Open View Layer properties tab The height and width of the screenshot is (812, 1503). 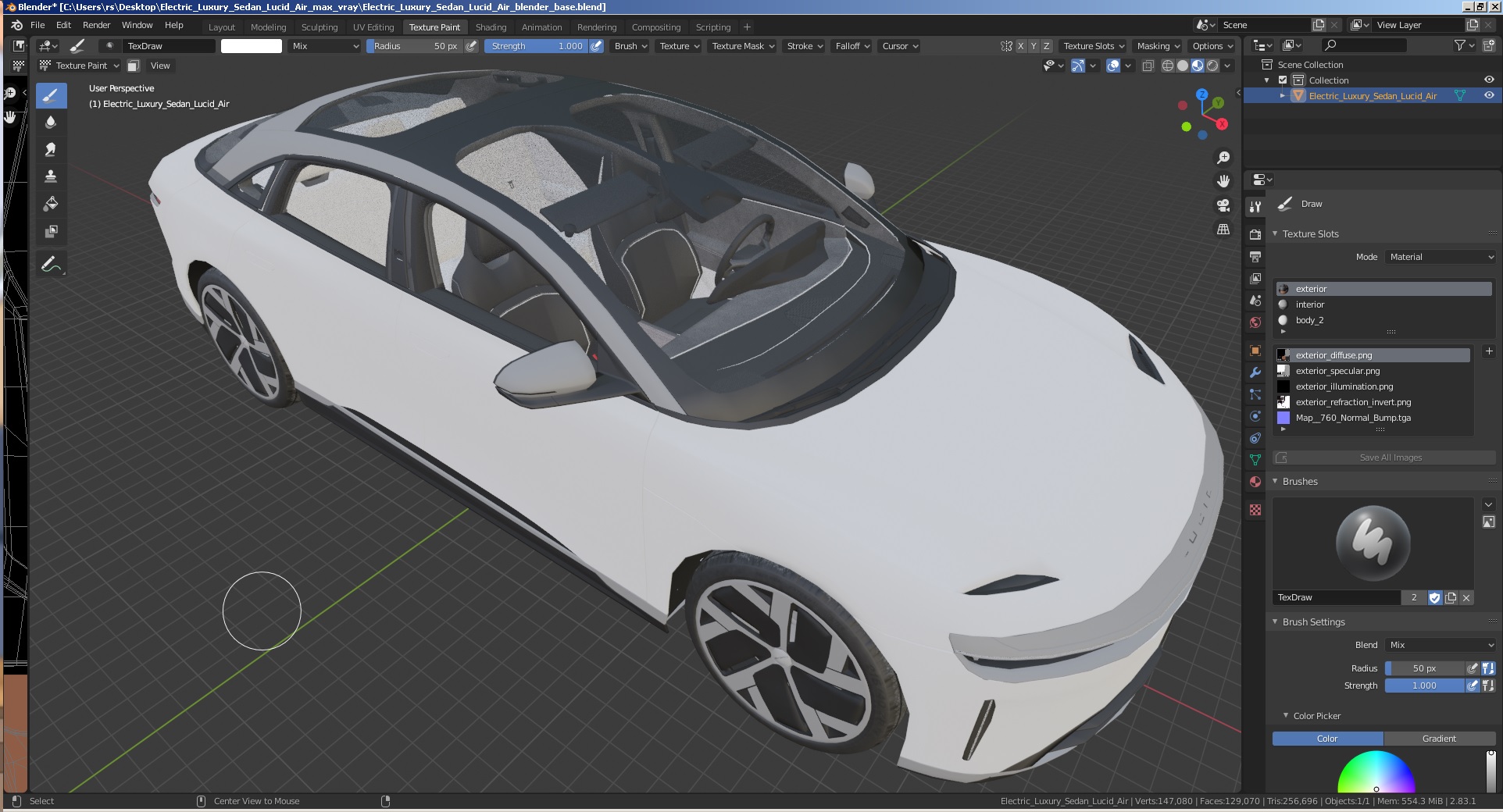coord(1255,279)
